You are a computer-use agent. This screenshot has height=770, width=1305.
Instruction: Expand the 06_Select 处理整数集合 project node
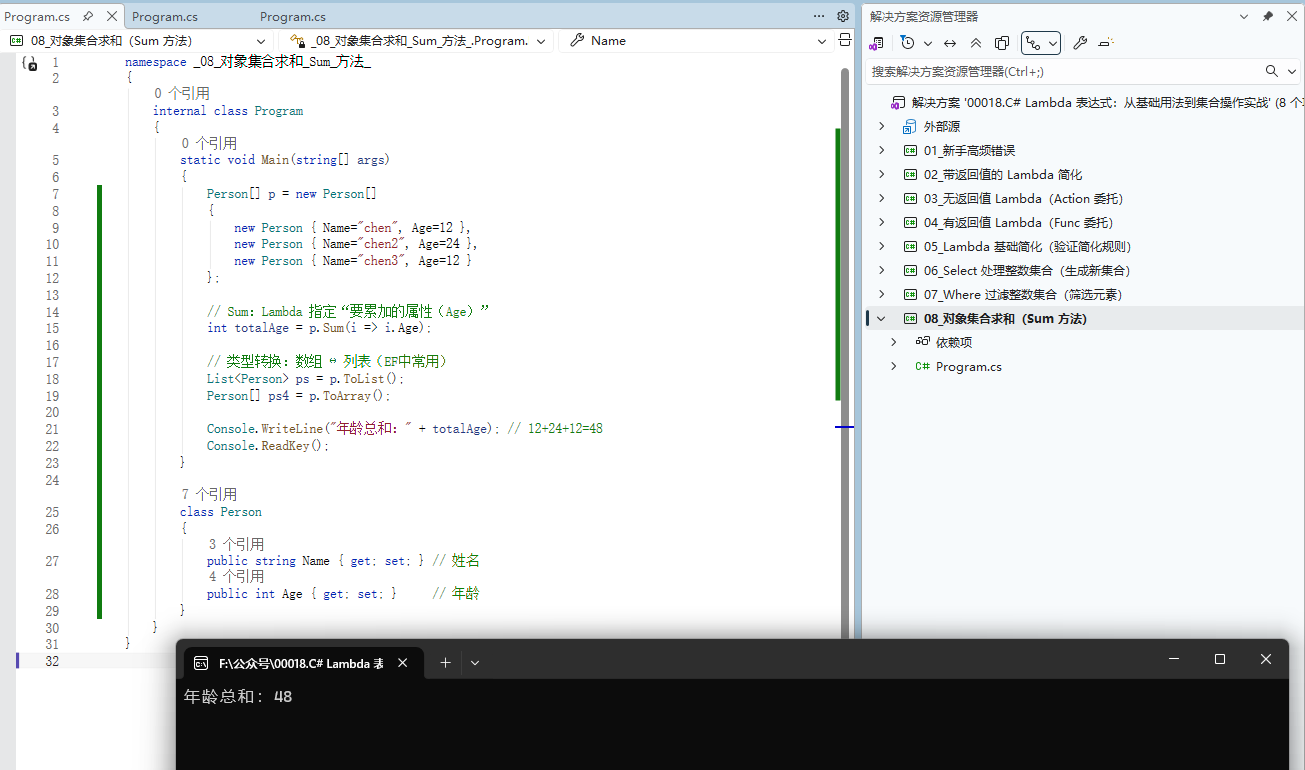[881, 270]
